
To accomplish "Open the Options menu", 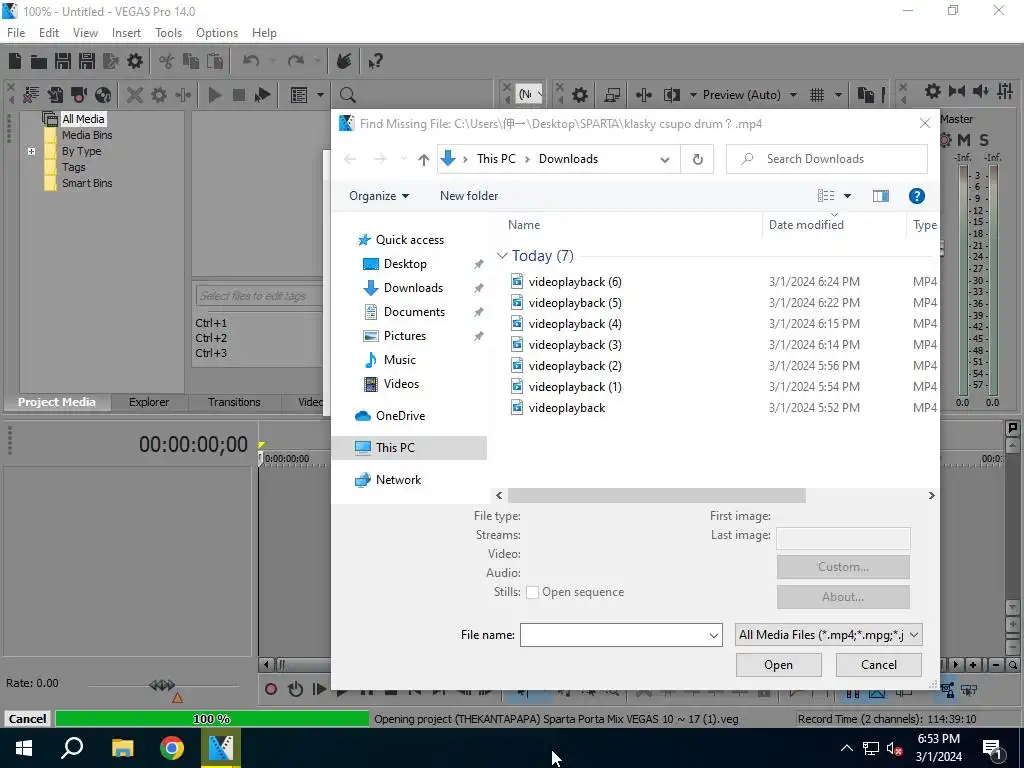I will pyautogui.click(x=217, y=33).
